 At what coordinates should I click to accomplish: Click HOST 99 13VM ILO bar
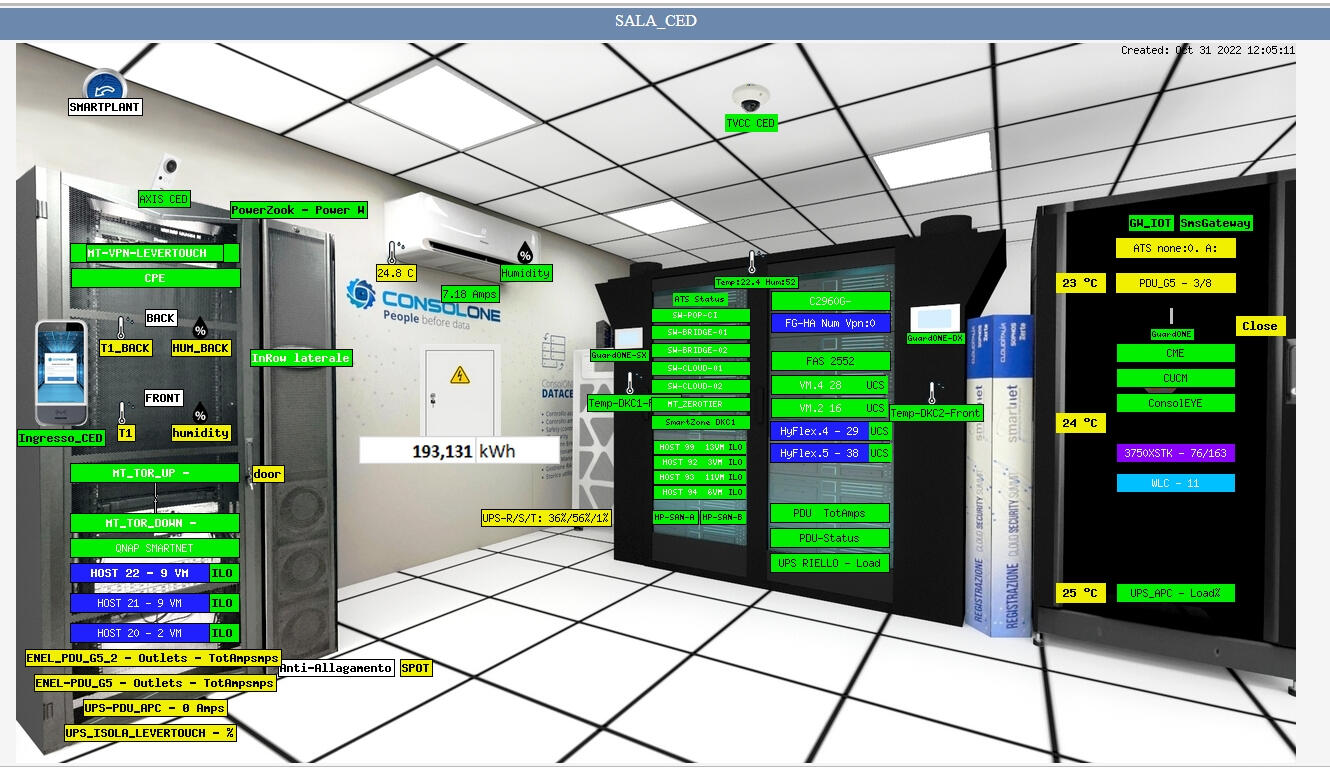coord(701,447)
